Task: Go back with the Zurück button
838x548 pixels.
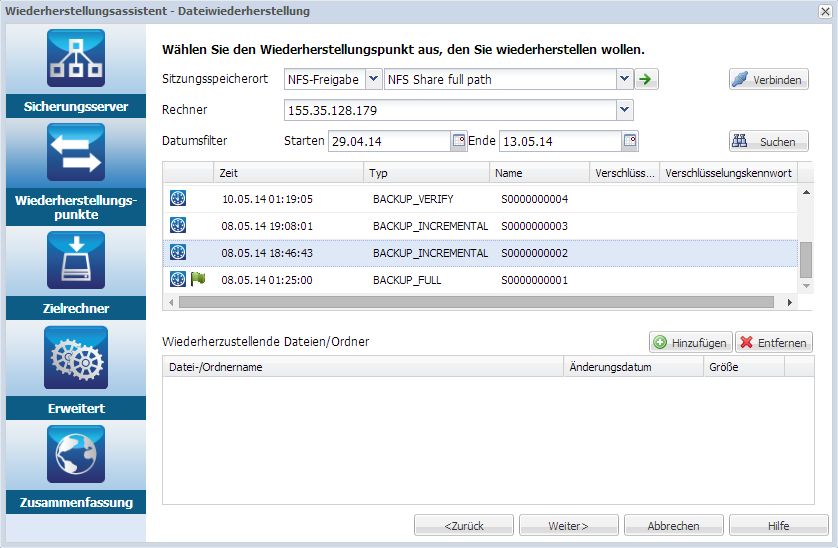Action: (463, 526)
